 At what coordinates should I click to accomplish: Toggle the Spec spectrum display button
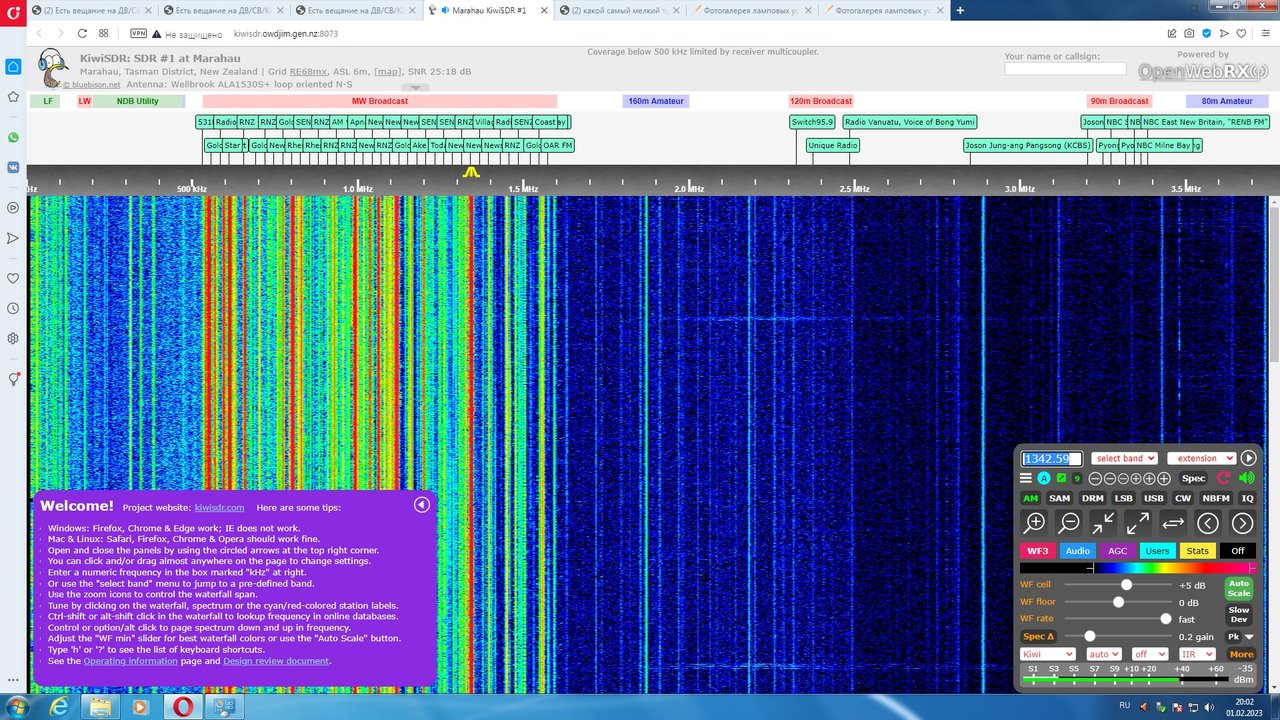(1194, 478)
